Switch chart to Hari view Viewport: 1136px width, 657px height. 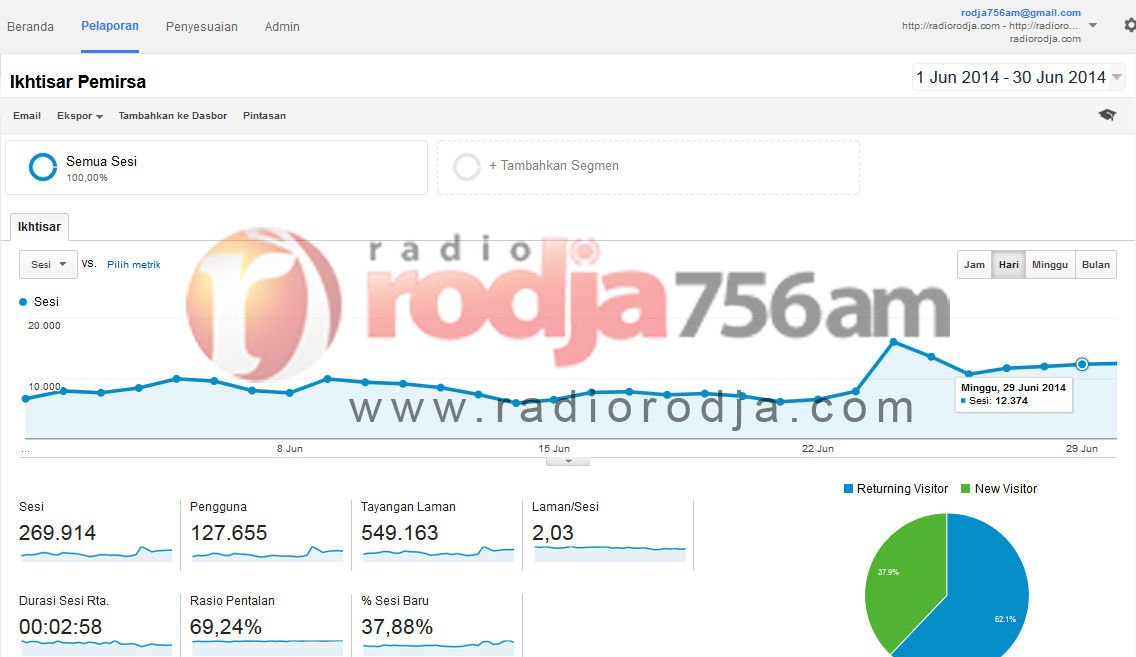point(1008,264)
